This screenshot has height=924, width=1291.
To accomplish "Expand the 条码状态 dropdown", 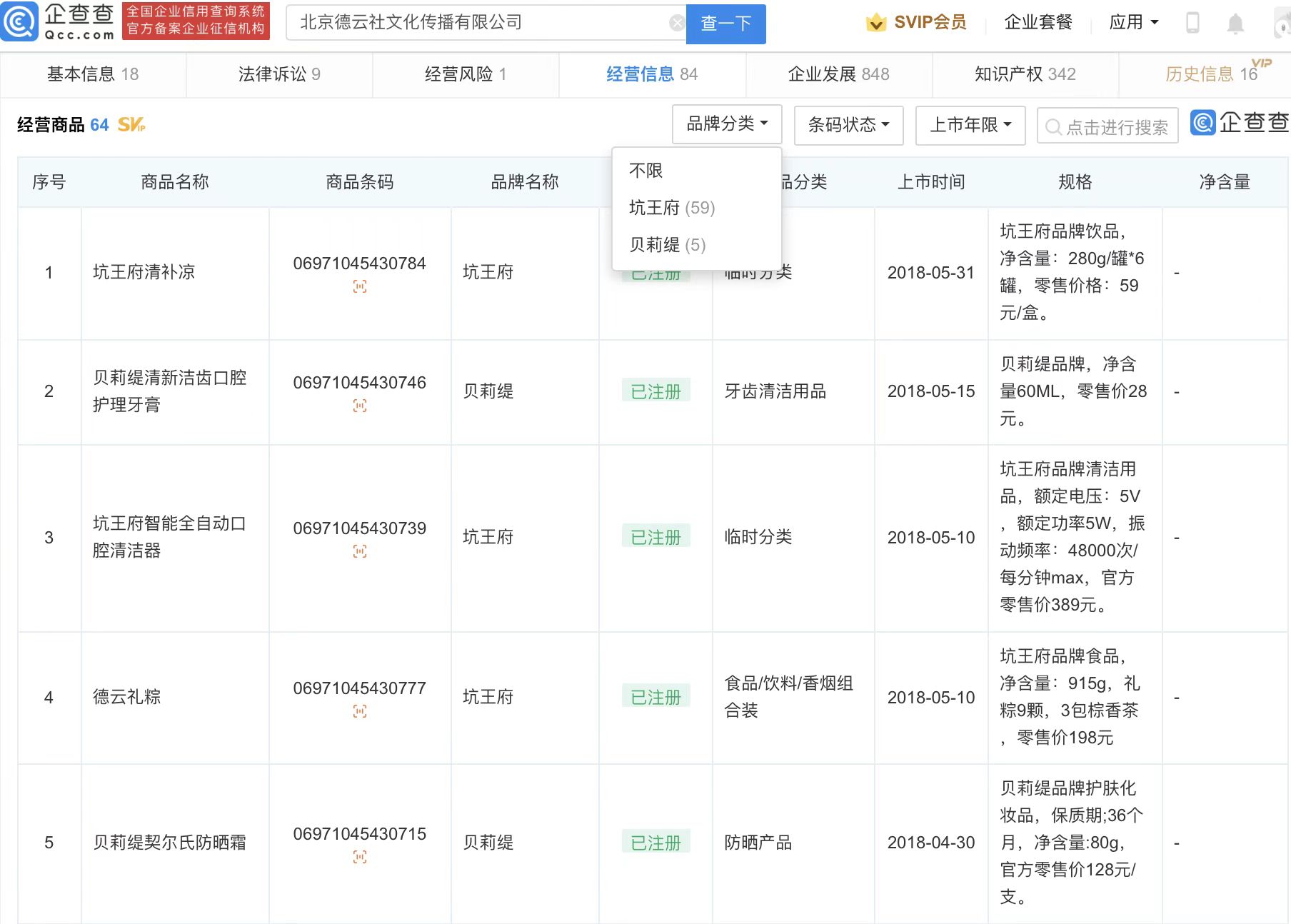I will tap(848, 125).
